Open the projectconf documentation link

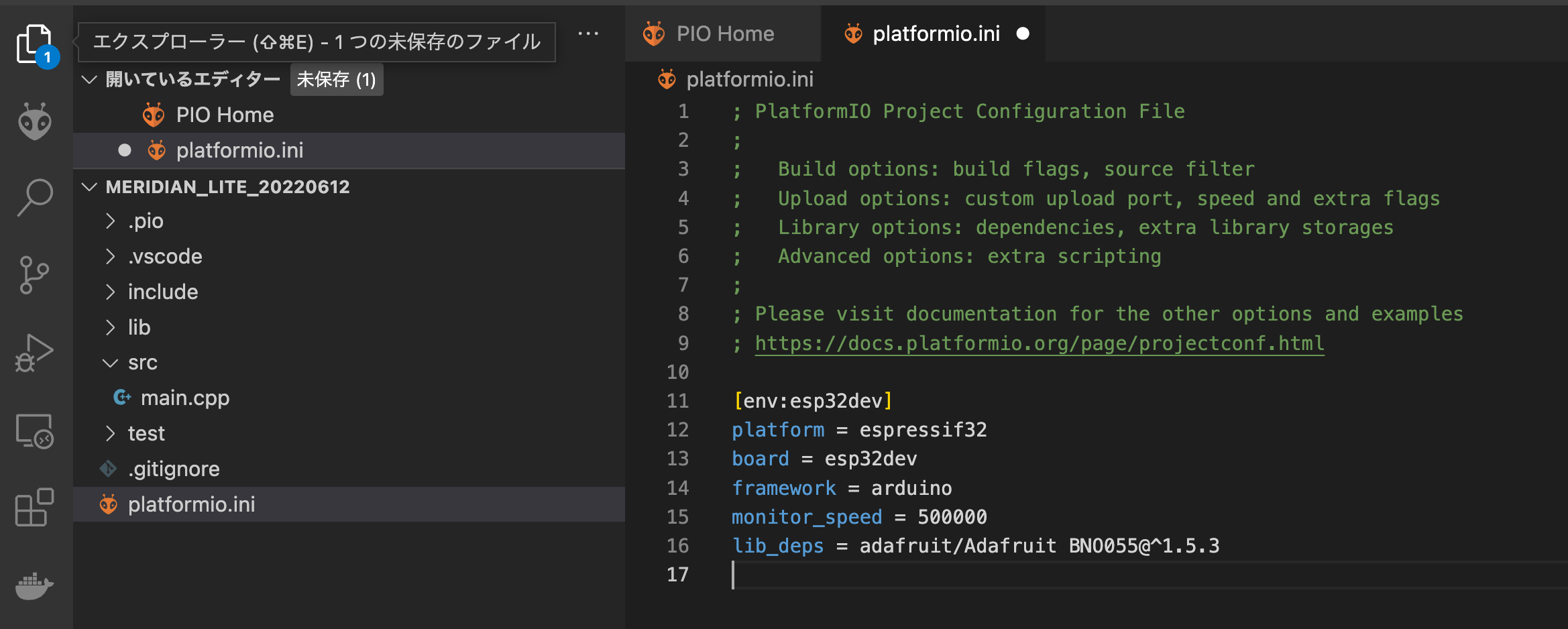(1040, 343)
